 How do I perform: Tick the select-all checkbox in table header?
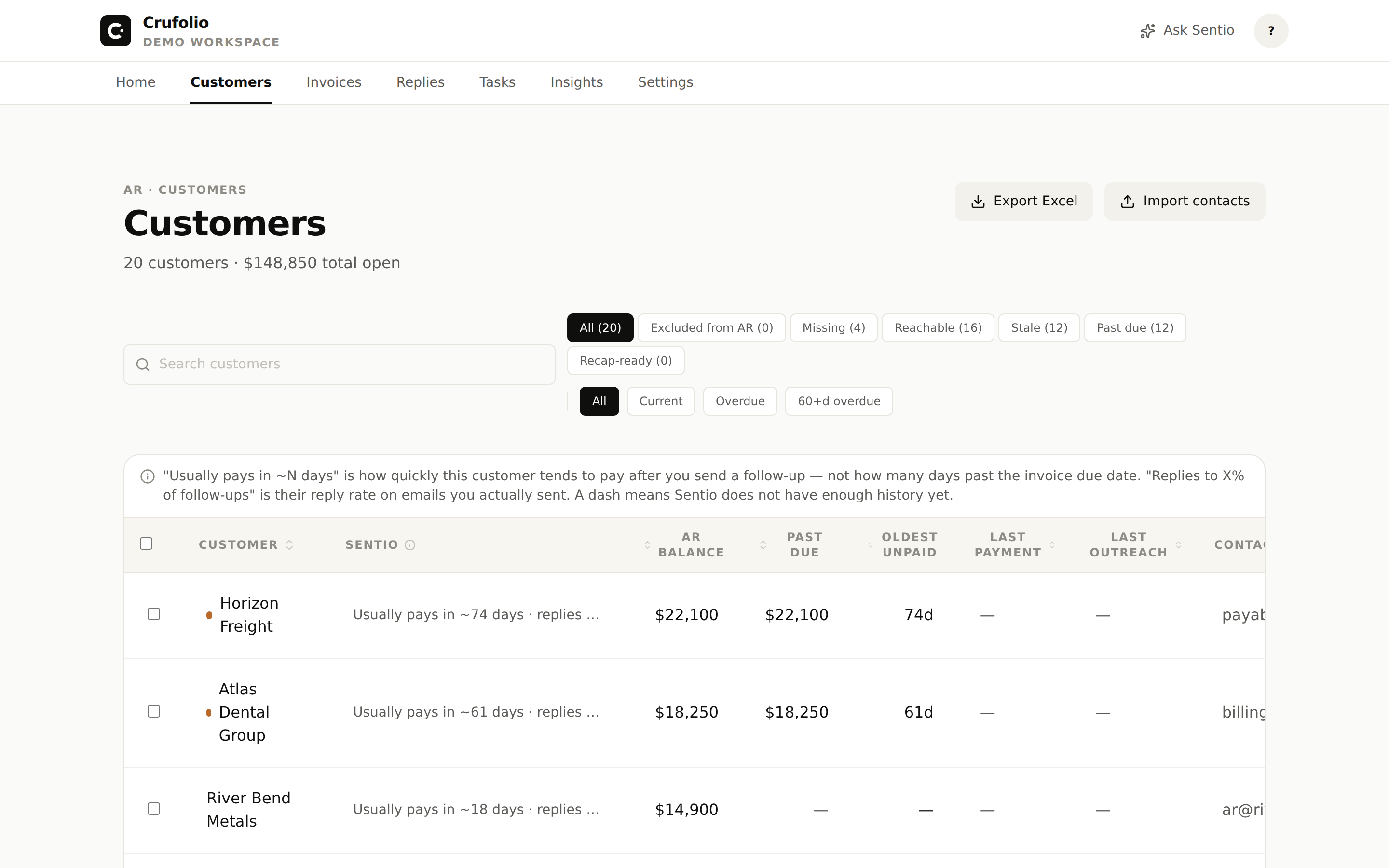coord(146,543)
